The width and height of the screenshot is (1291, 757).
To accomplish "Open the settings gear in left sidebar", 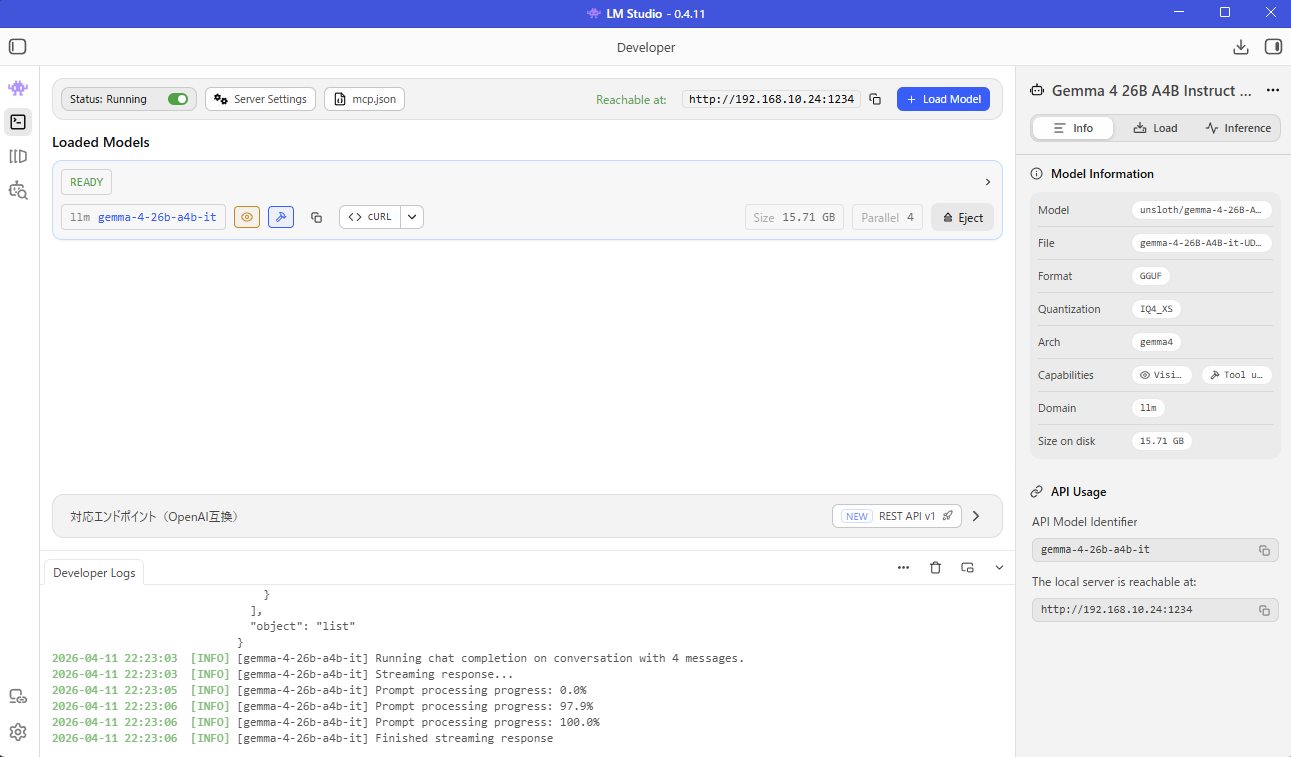I will (x=18, y=732).
